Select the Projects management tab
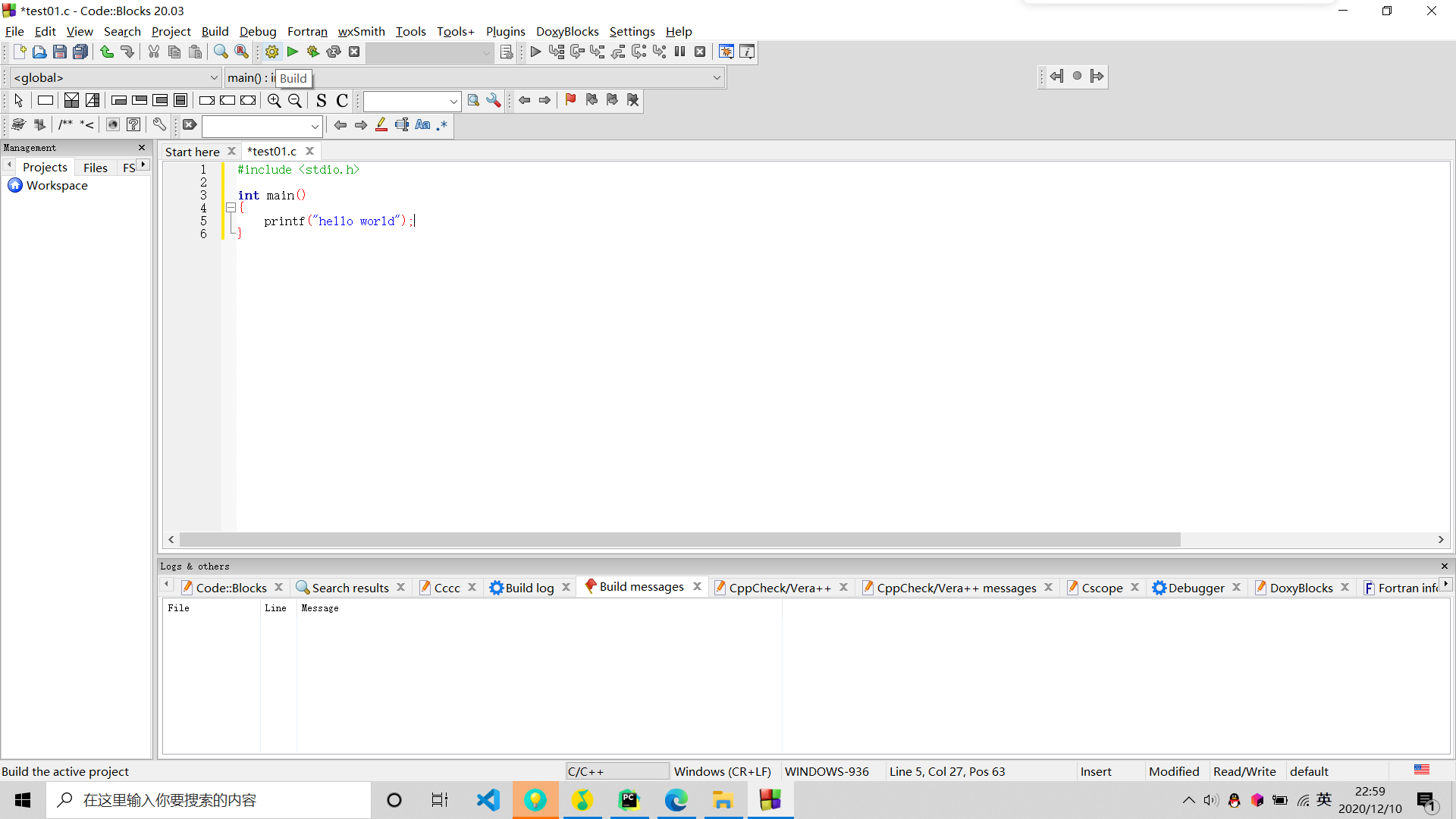1456x819 pixels. click(x=45, y=167)
